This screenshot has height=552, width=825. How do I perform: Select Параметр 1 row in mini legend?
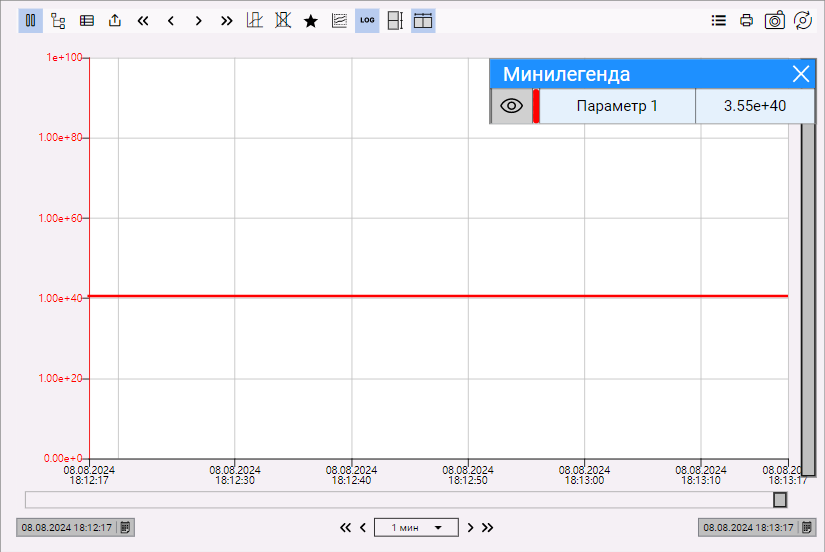coord(617,106)
